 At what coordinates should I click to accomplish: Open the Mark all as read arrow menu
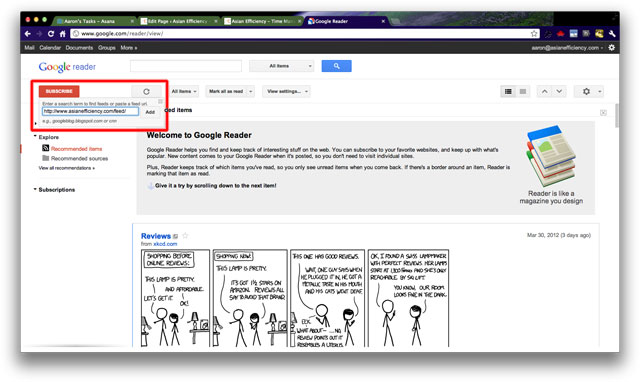click(251, 91)
